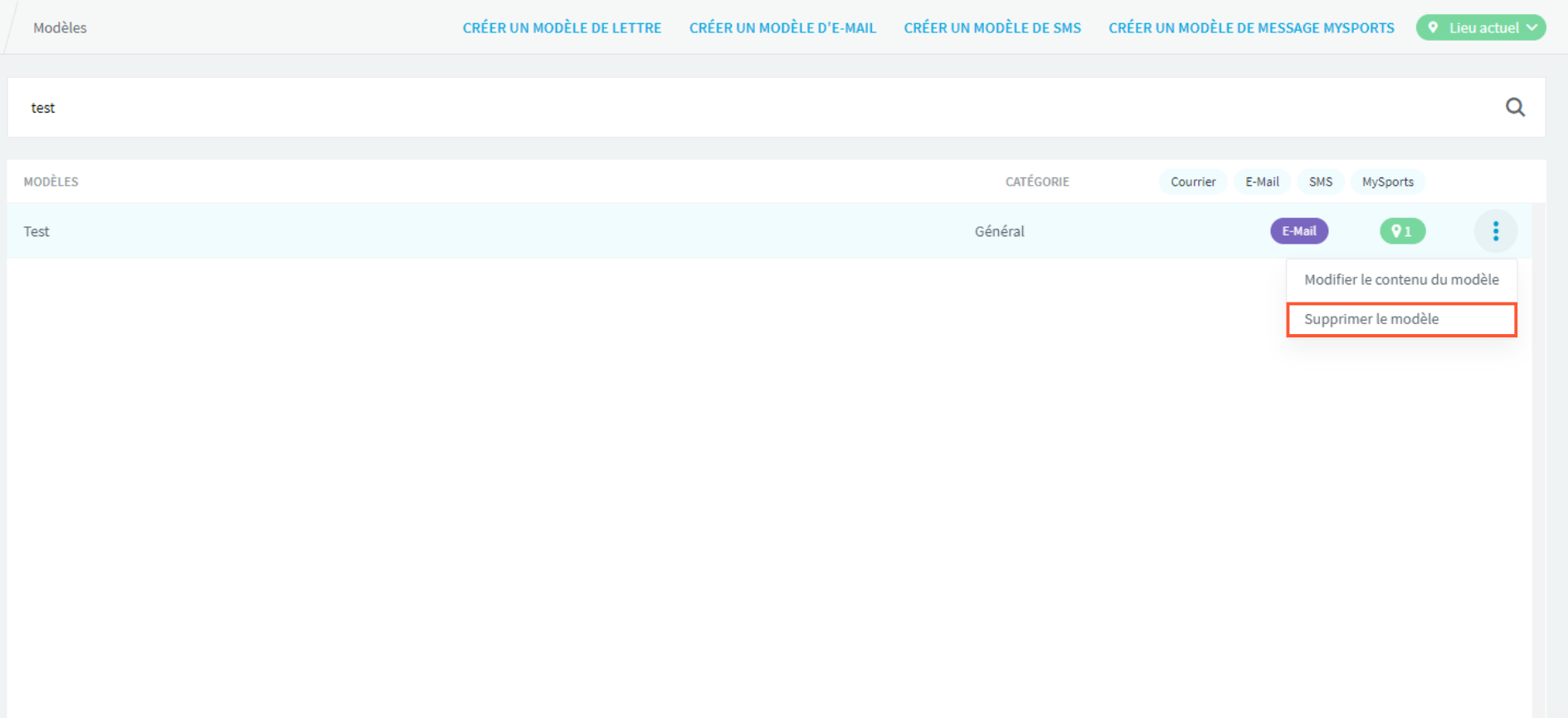Click the E-Mail badge on Test row
This screenshot has width=1568, height=718.
[1299, 231]
